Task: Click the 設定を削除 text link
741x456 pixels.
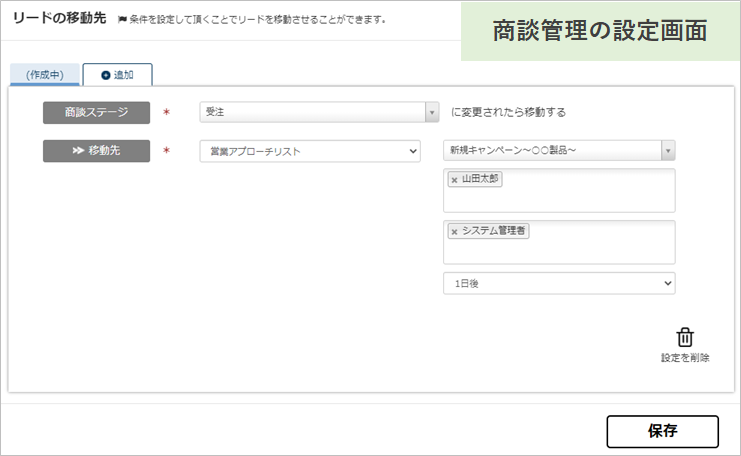Action: pyautogui.click(x=685, y=357)
